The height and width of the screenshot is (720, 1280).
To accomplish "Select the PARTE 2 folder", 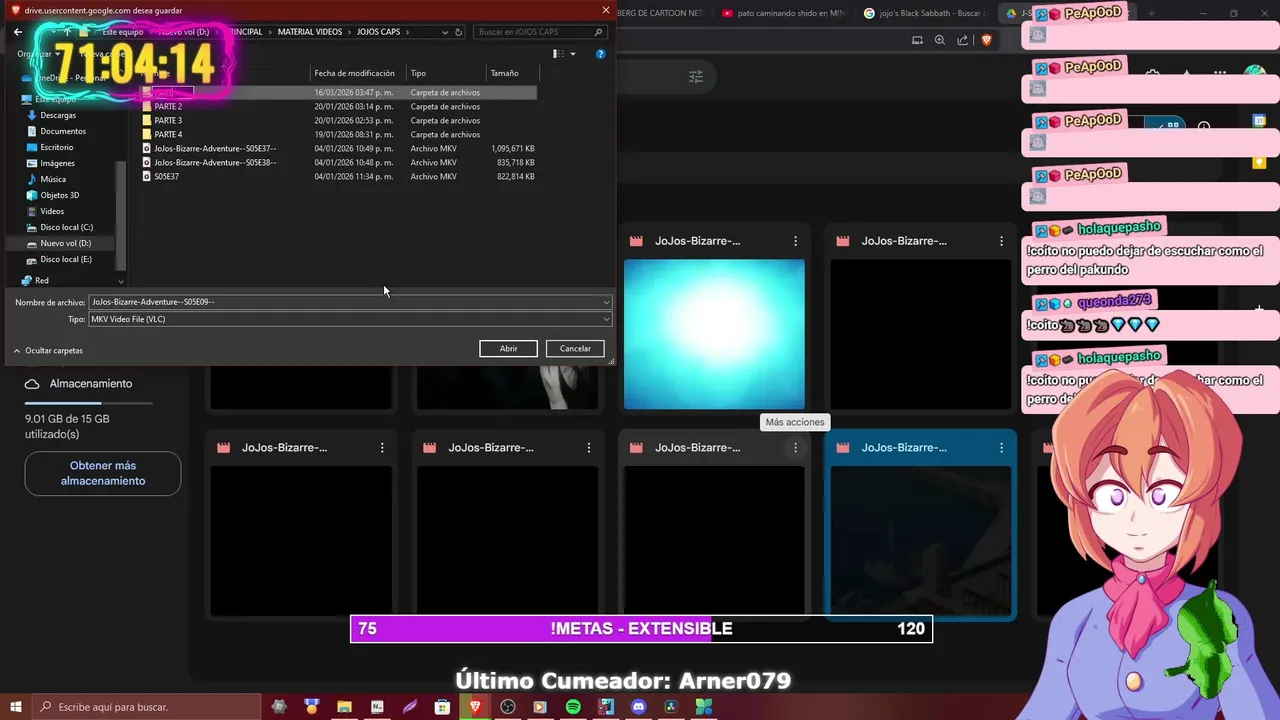I will (x=168, y=106).
